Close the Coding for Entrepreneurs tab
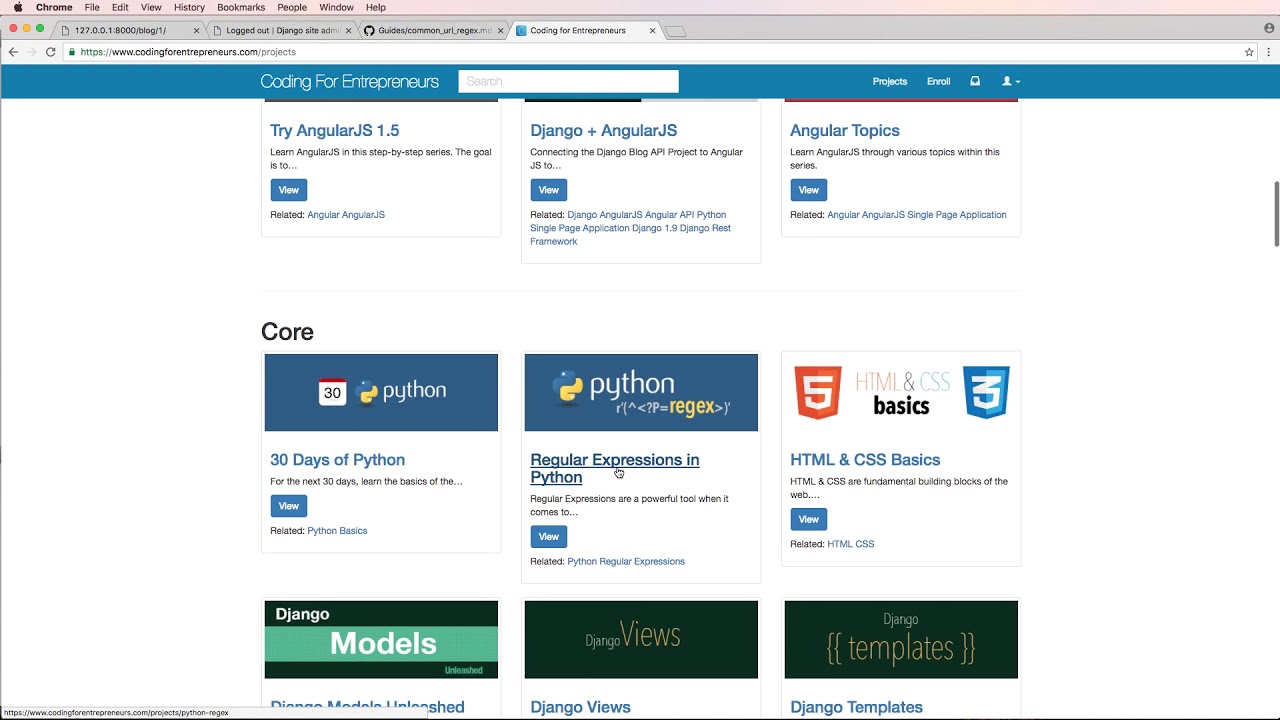Screen dimensions: 1280x720 653,31
